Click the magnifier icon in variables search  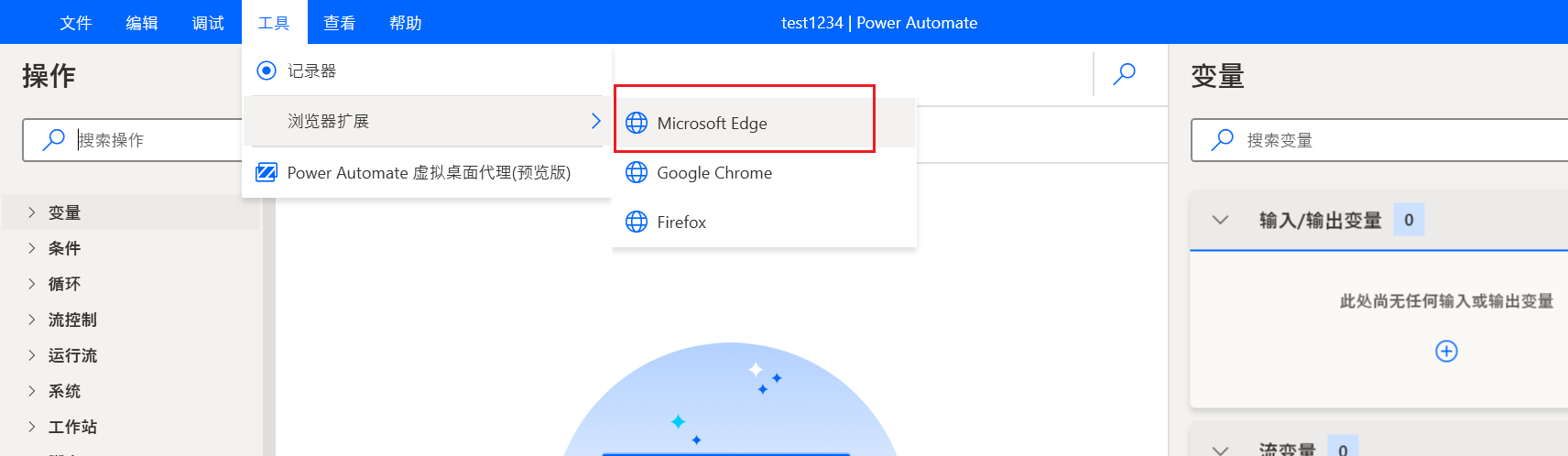(1222, 140)
